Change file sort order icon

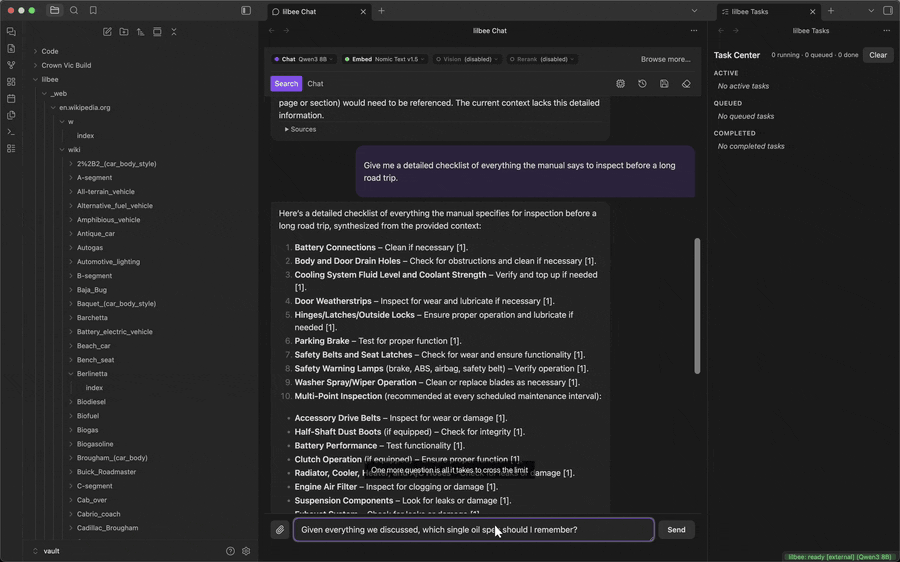[x=140, y=32]
